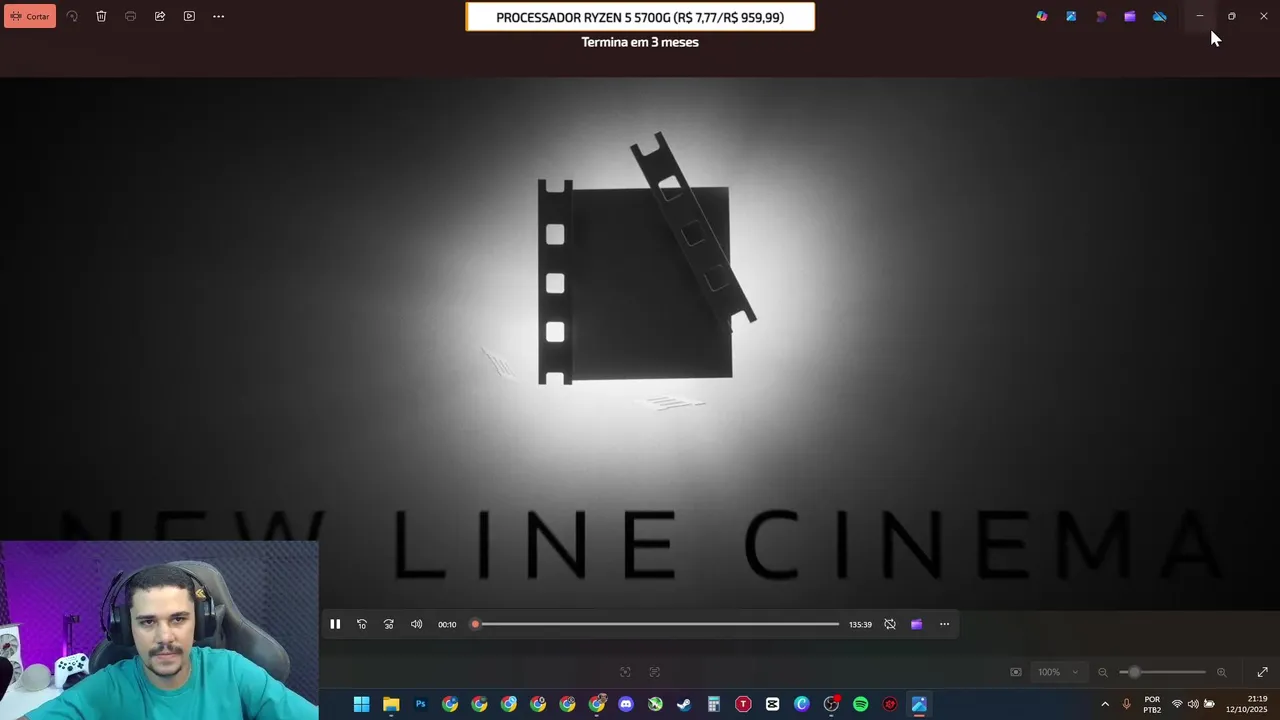
Task: Open Steam from the taskbar
Action: (x=684, y=704)
